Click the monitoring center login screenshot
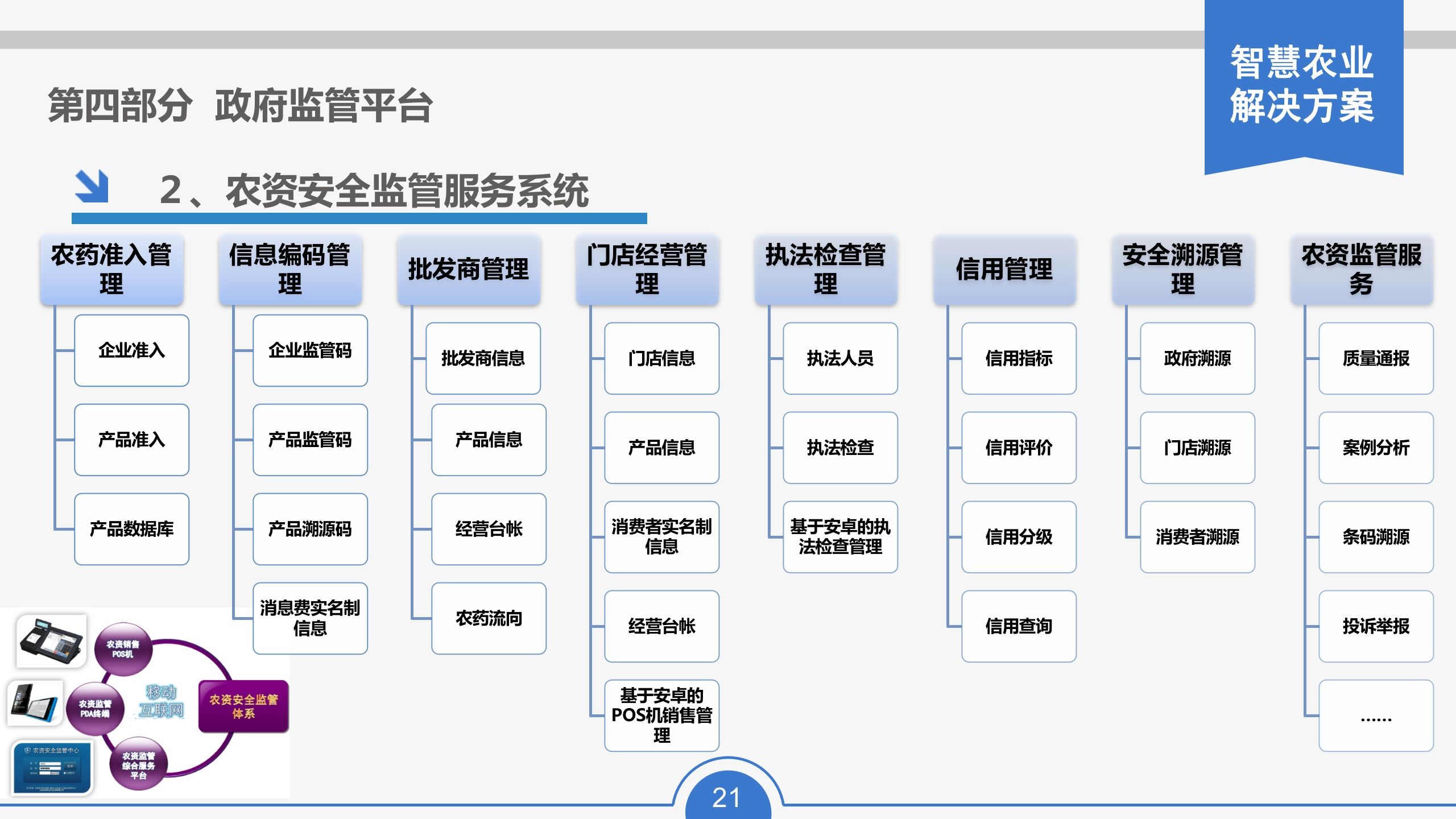 click(x=52, y=767)
